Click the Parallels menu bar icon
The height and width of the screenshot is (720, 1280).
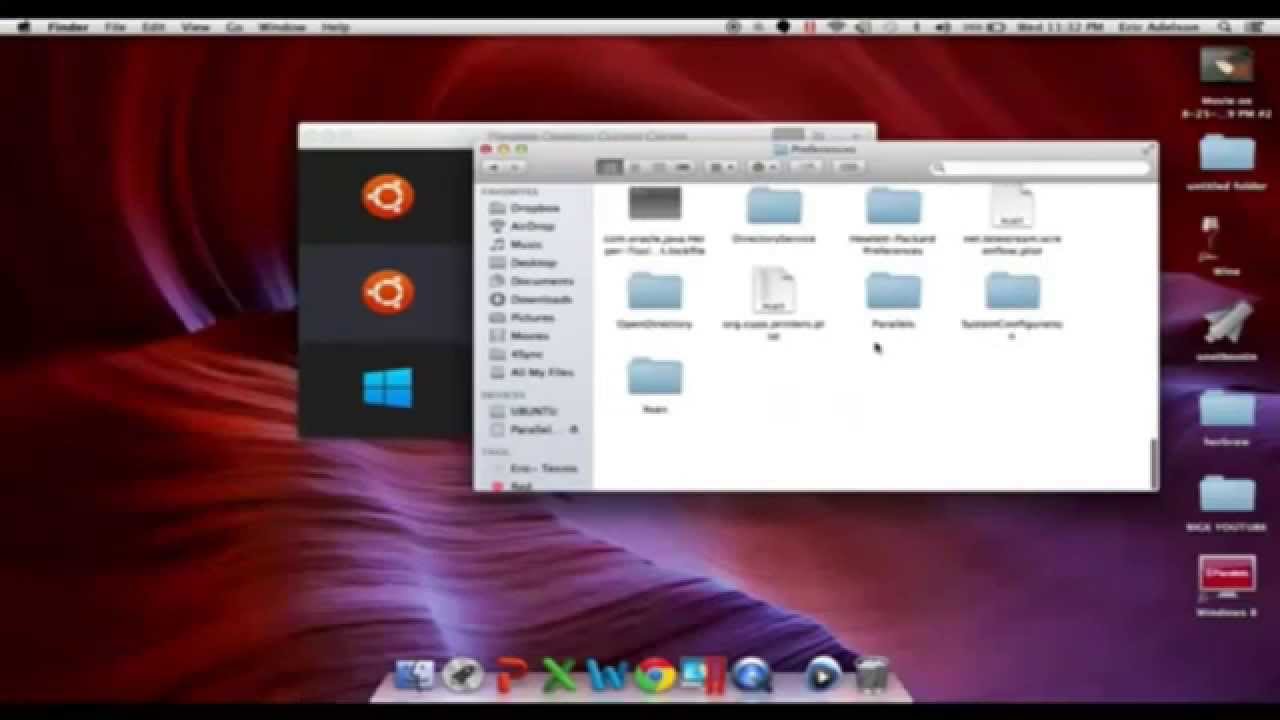pyautogui.click(x=811, y=27)
